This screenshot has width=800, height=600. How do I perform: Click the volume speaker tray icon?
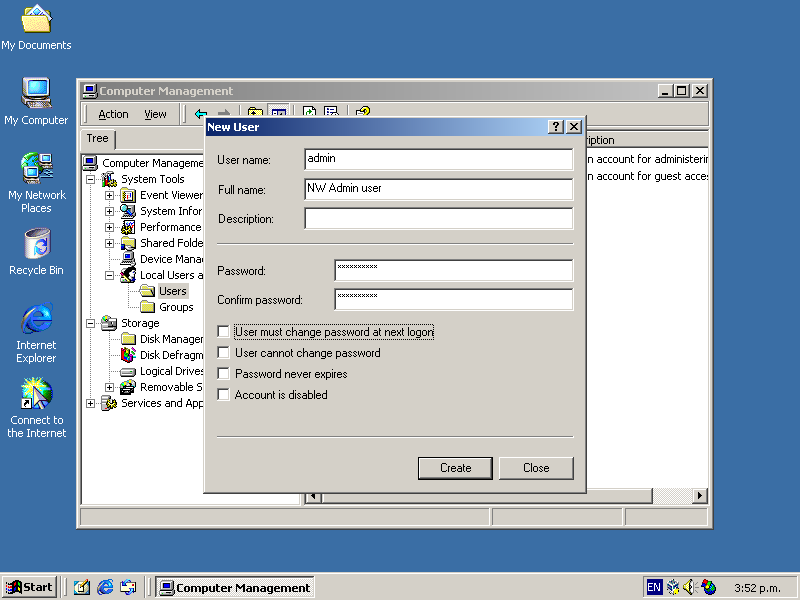(x=690, y=587)
